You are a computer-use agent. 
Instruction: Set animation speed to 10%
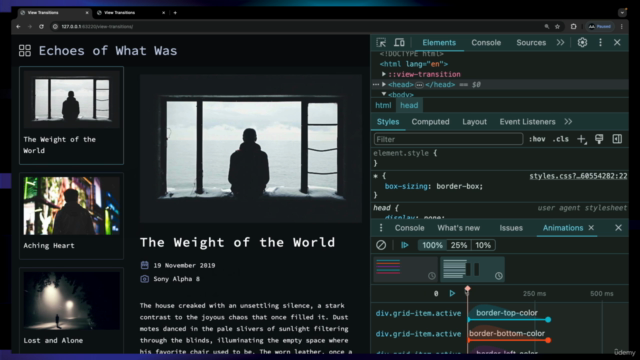click(483, 245)
